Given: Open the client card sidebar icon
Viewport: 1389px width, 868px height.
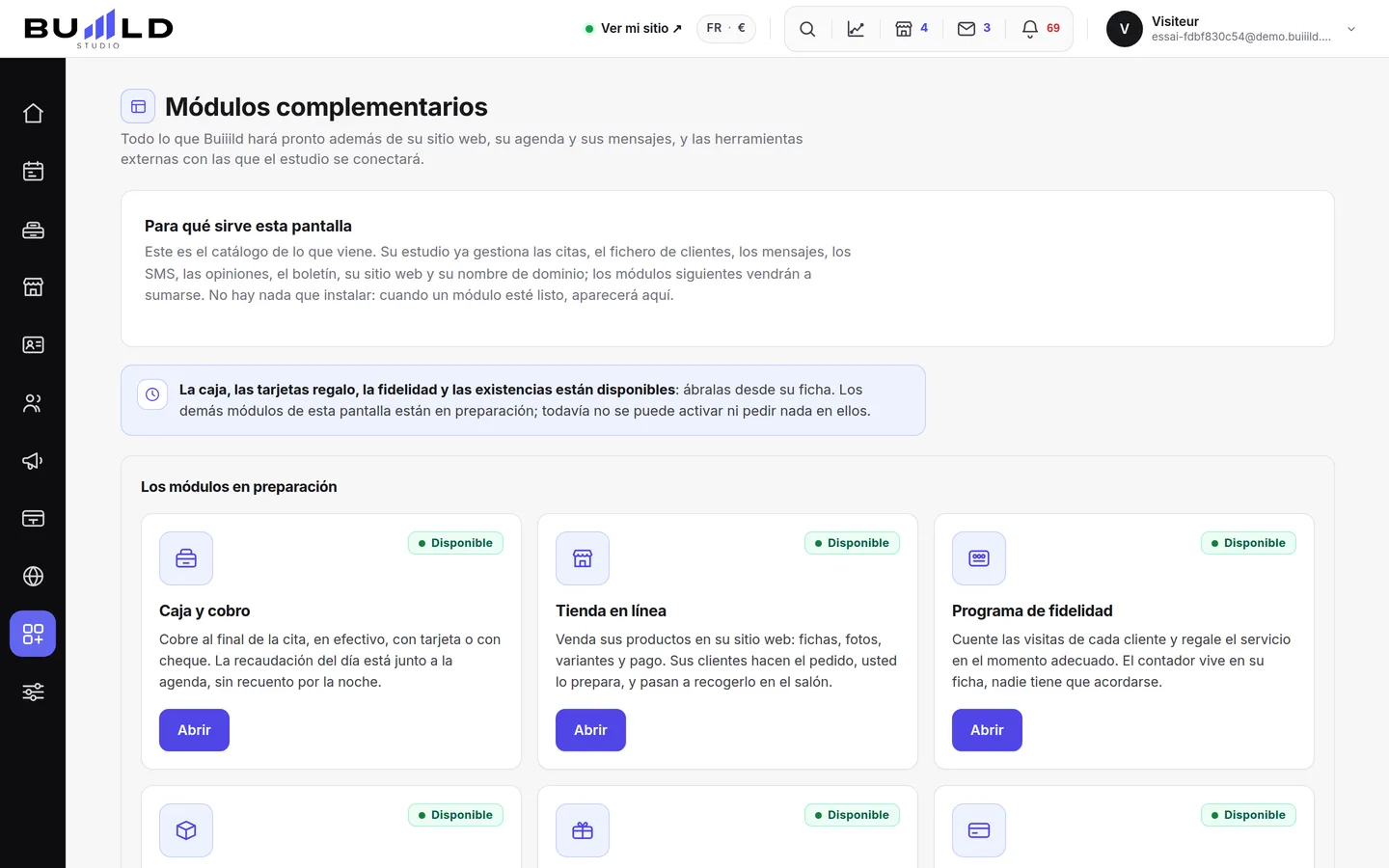Looking at the screenshot, I should (x=33, y=345).
